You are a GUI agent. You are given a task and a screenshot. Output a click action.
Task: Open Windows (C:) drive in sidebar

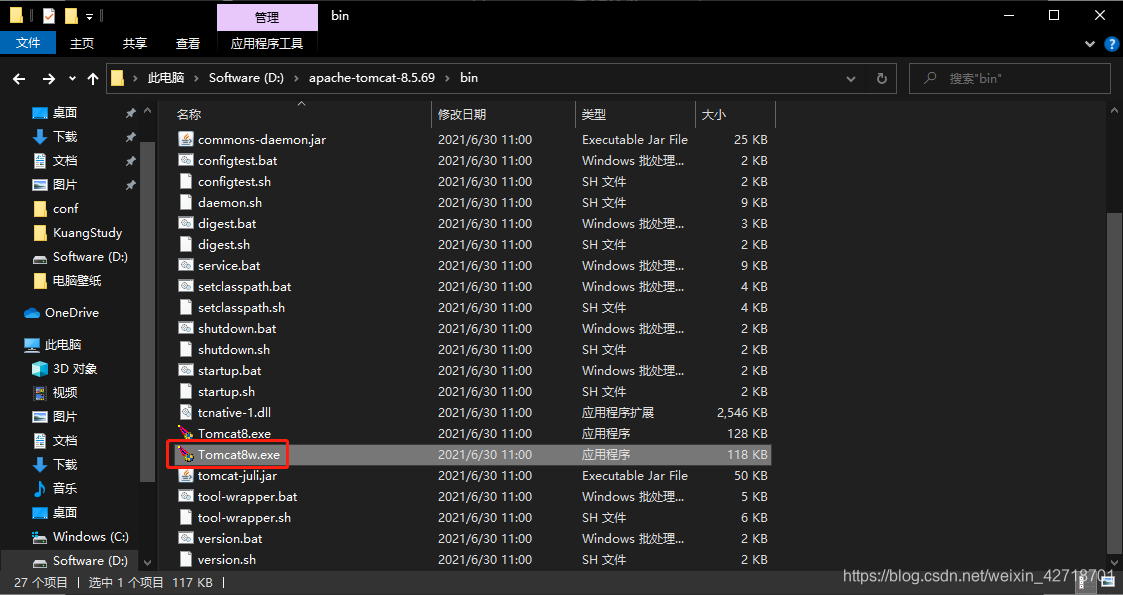80,536
